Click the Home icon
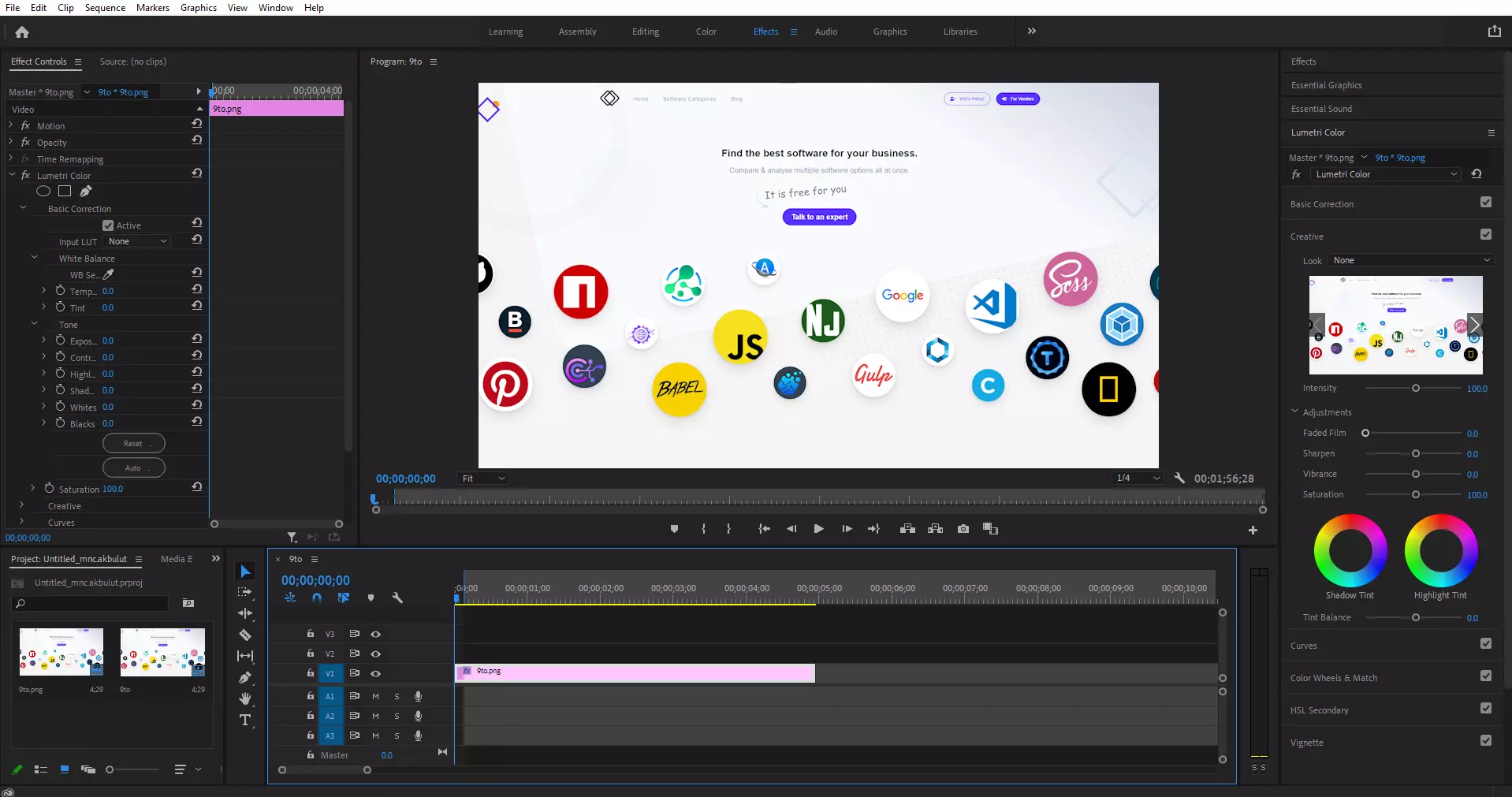 point(22,32)
